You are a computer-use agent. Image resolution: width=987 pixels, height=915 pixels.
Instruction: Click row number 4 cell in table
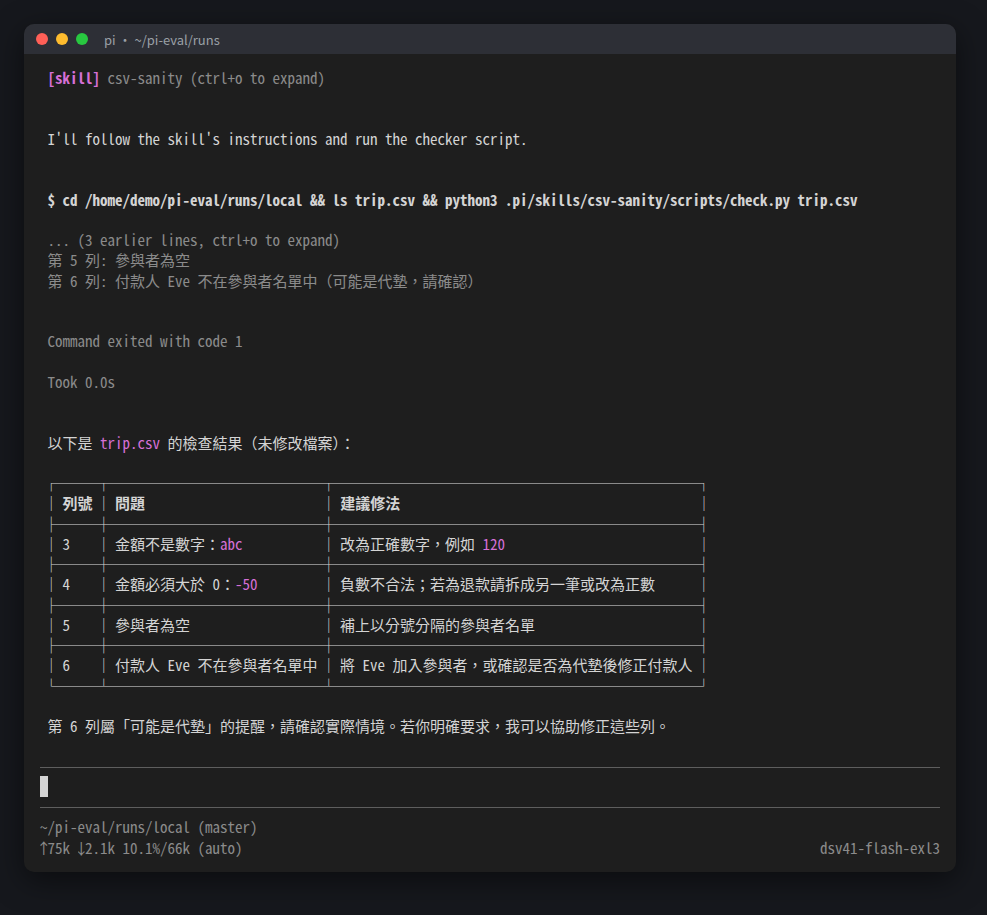66,585
